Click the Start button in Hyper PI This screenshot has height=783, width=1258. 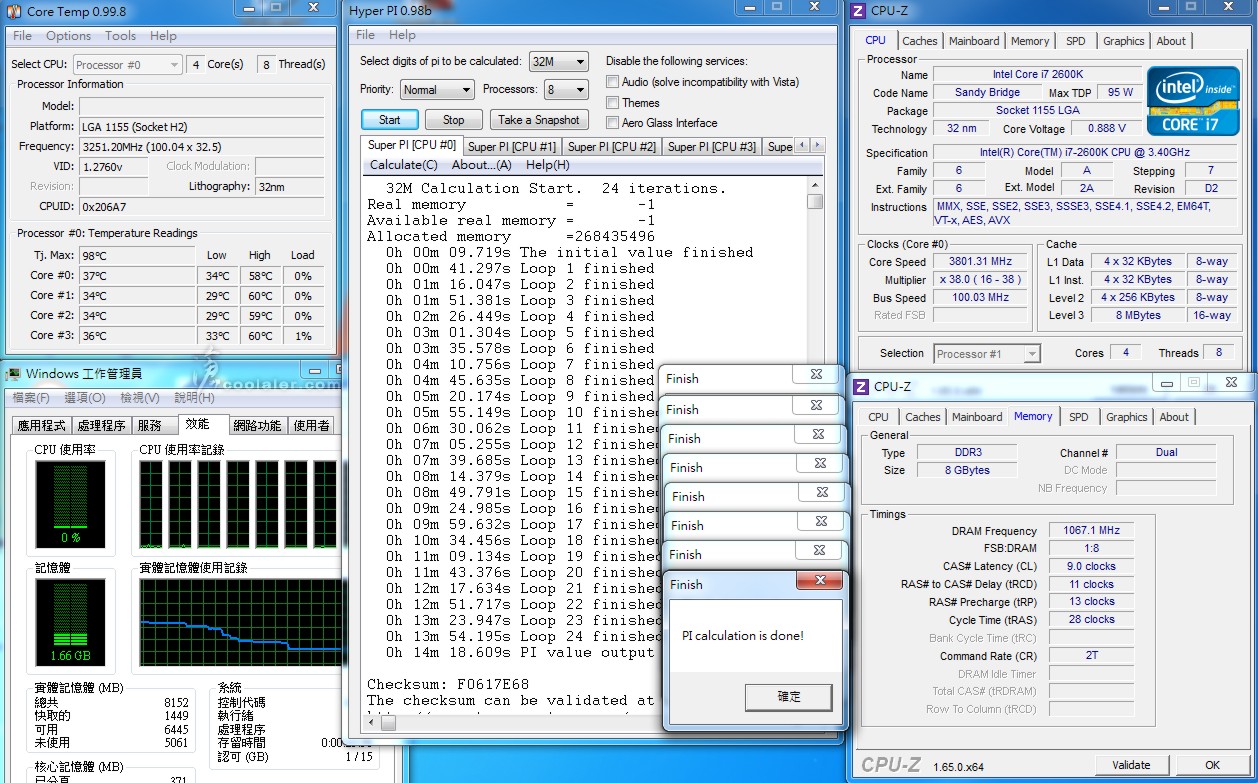(390, 119)
